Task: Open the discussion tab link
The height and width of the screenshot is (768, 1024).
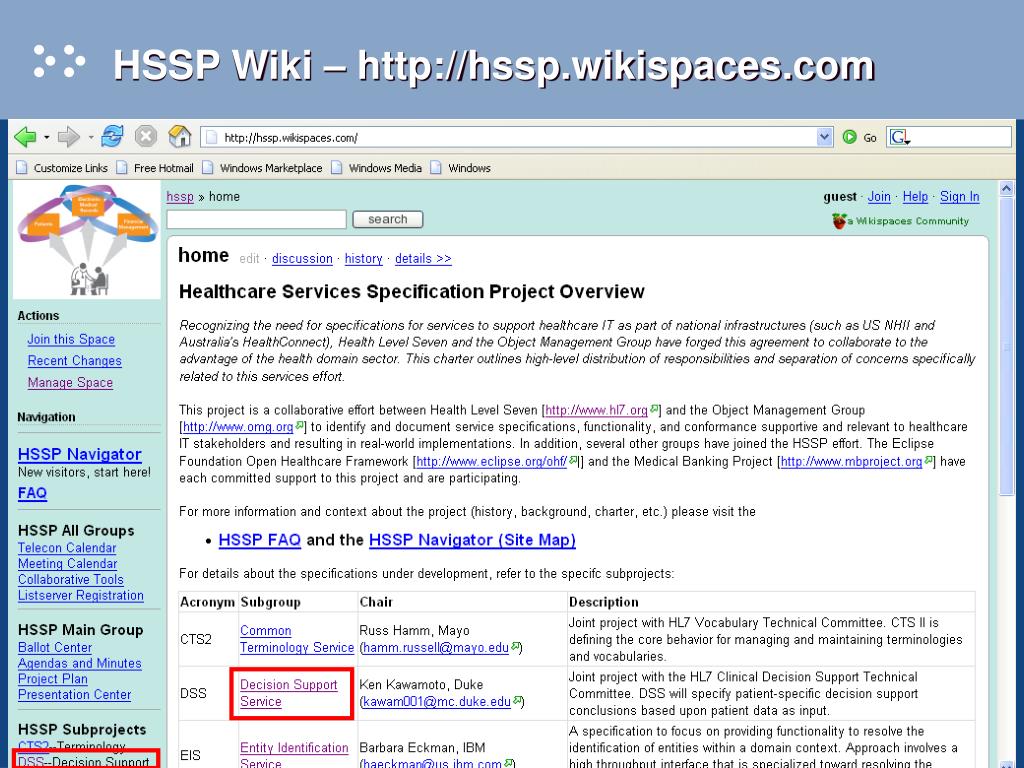Action: pos(302,259)
